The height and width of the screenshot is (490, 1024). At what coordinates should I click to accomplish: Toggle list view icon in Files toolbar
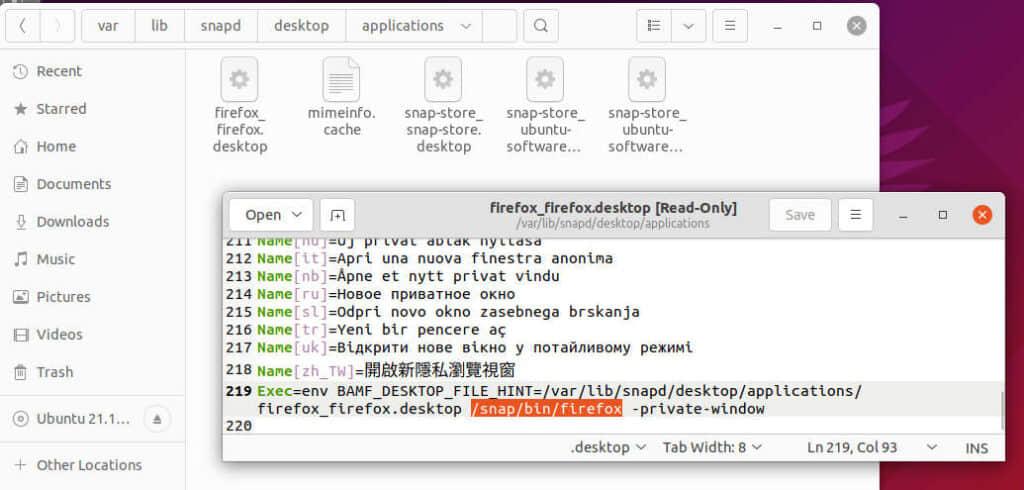pyautogui.click(x=654, y=25)
